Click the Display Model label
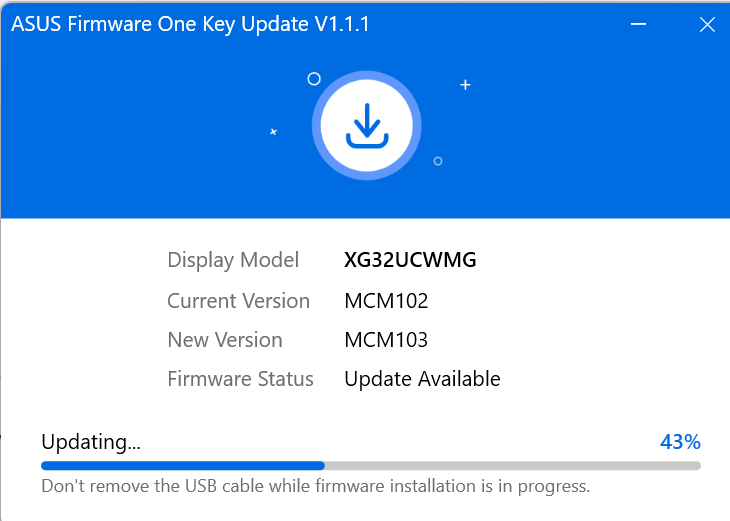 (x=233, y=261)
